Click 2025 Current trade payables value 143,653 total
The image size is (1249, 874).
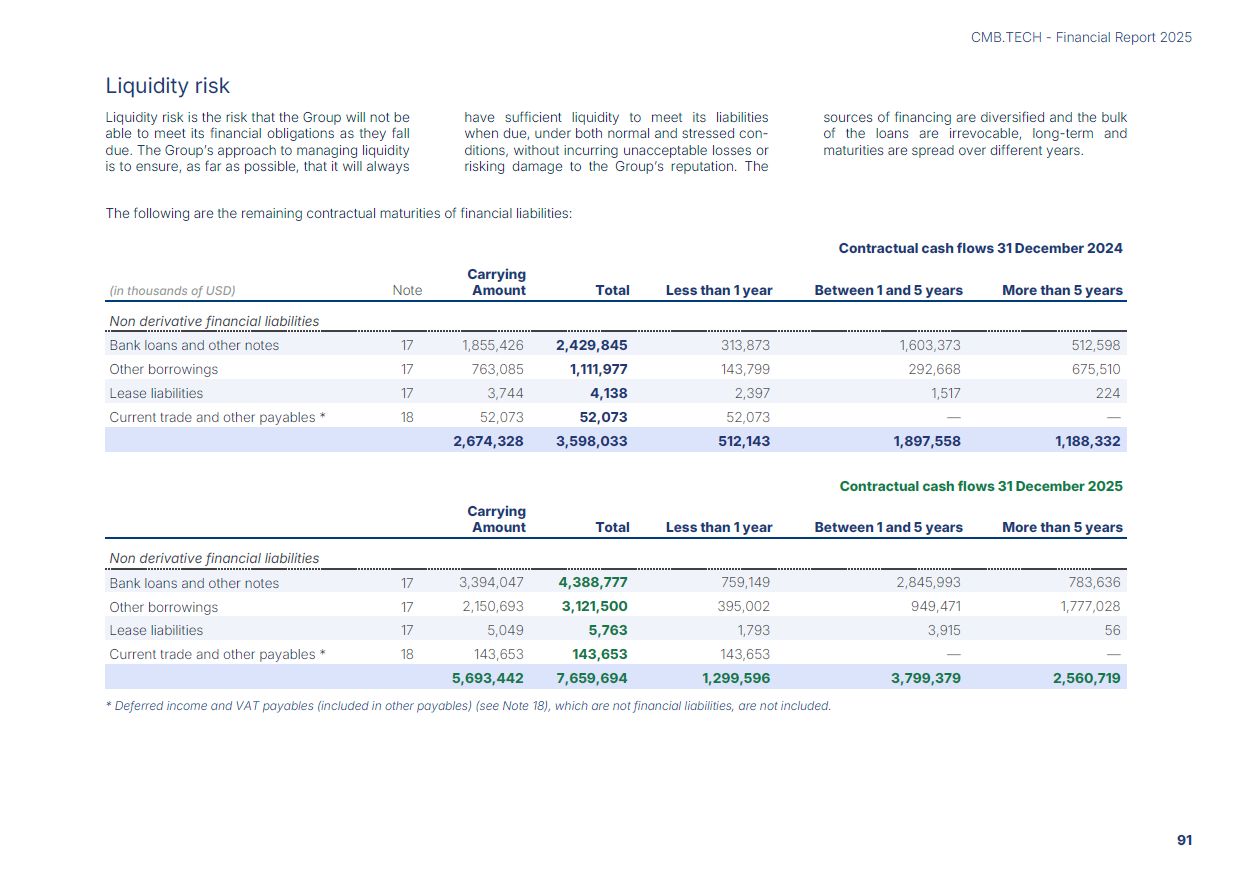tap(600, 654)
